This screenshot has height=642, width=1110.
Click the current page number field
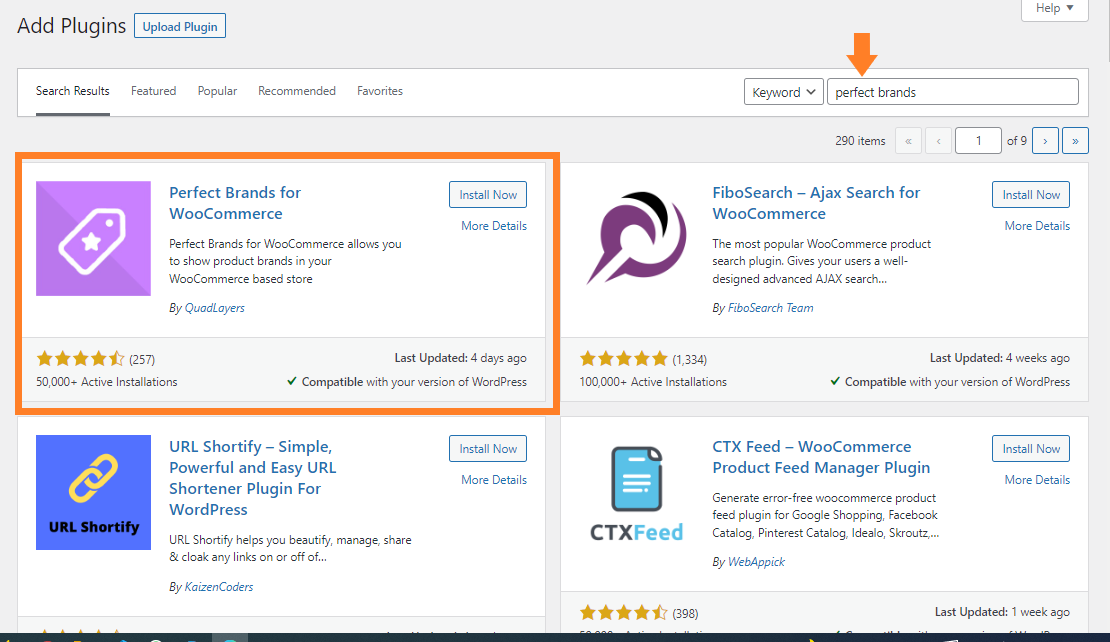(978, 141)
